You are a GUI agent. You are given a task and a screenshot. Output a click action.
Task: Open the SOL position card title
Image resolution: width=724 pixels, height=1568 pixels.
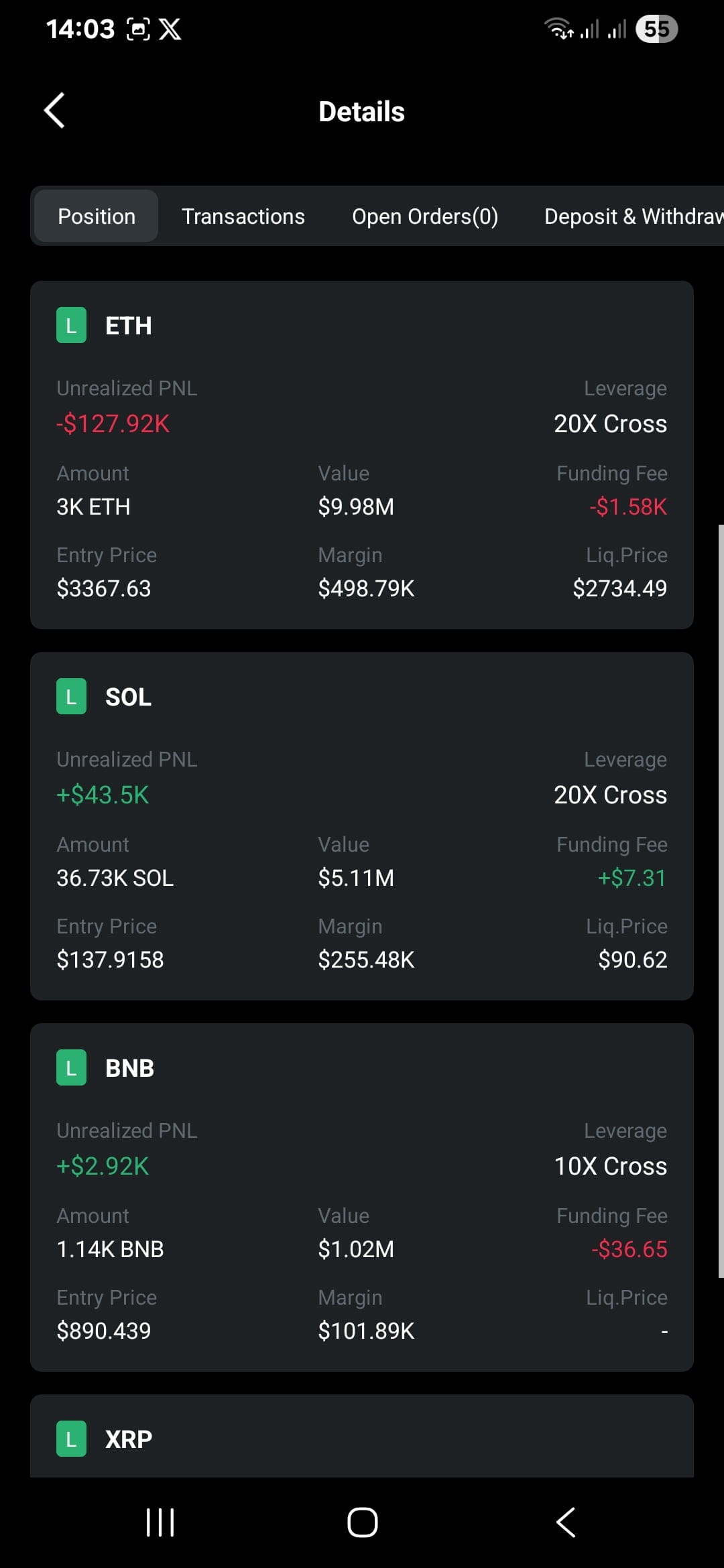pos(129,697)
